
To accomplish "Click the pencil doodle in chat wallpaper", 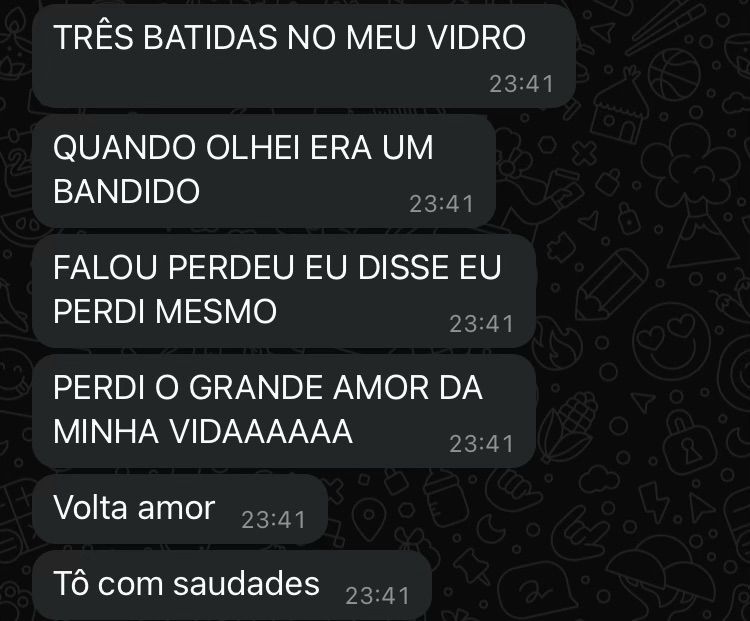I will (610, 285).
